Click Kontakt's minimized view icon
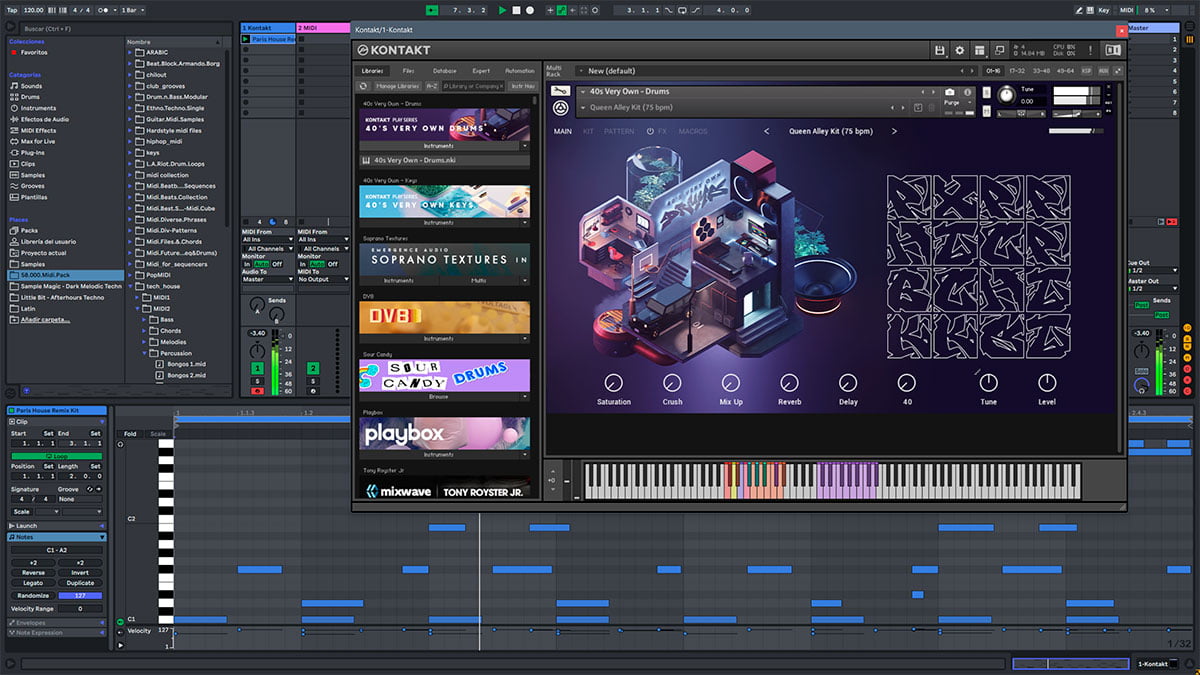Viewport: 1200px width, 675px height. coord(1000,50)
